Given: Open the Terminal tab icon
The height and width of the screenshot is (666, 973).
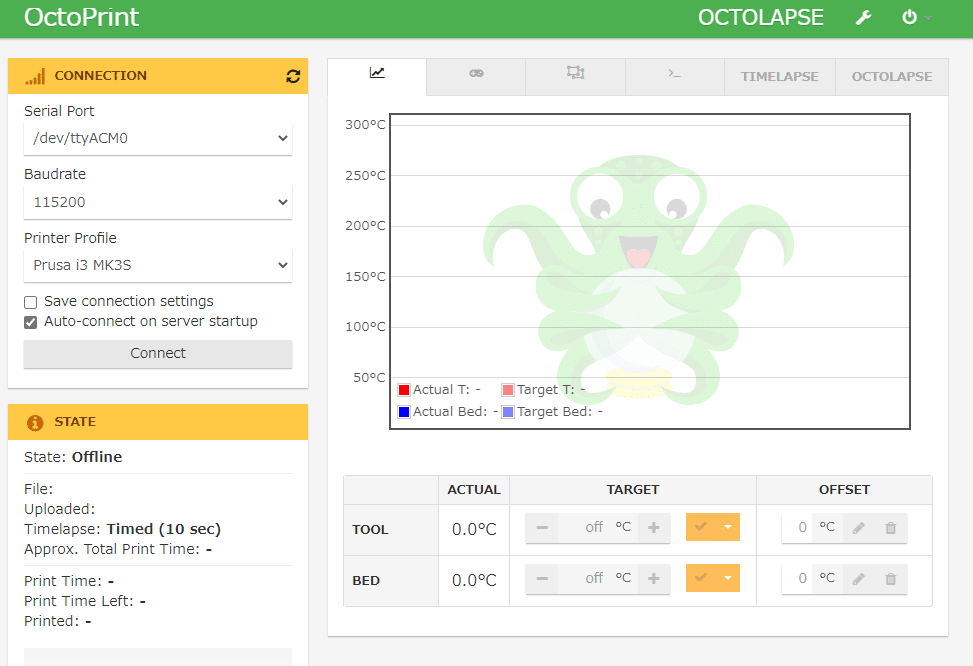Looking at the screenshot, I should (x=675, y=73).
